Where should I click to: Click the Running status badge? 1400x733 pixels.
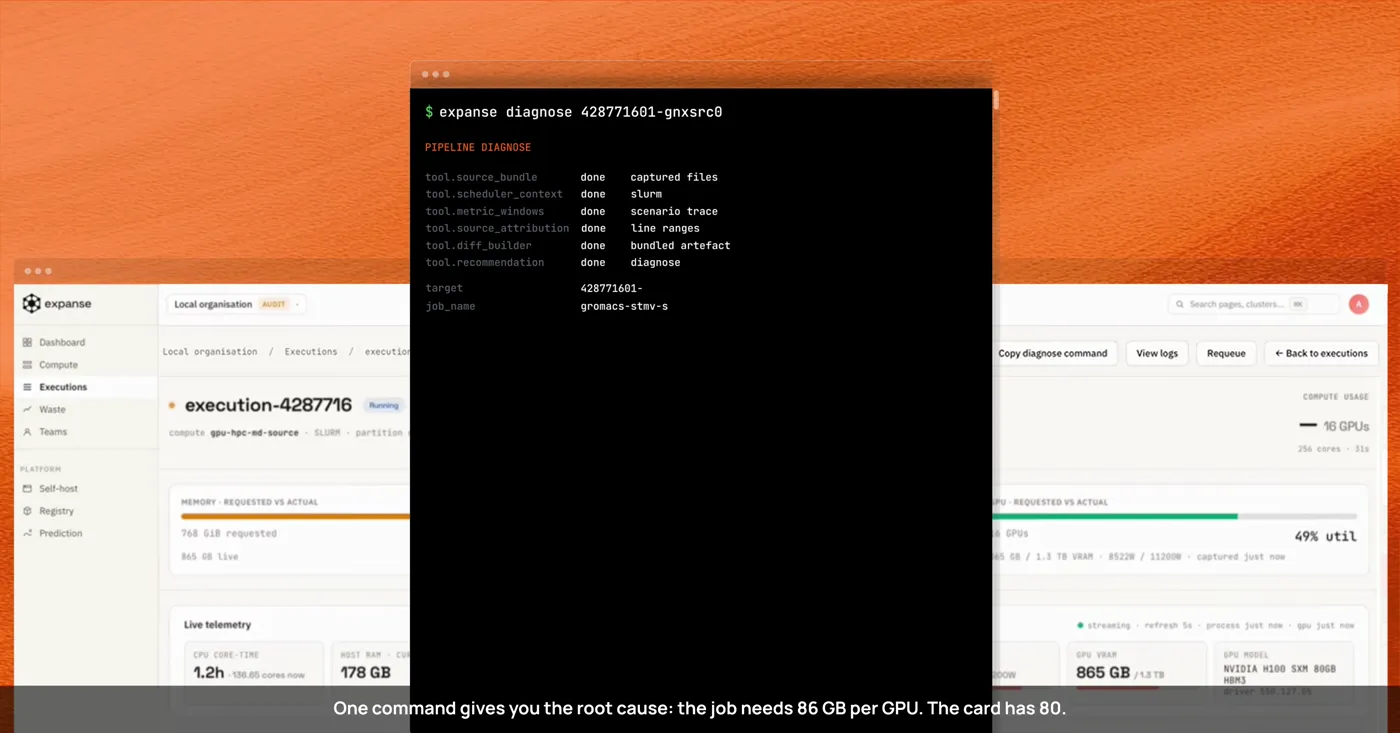384,405
